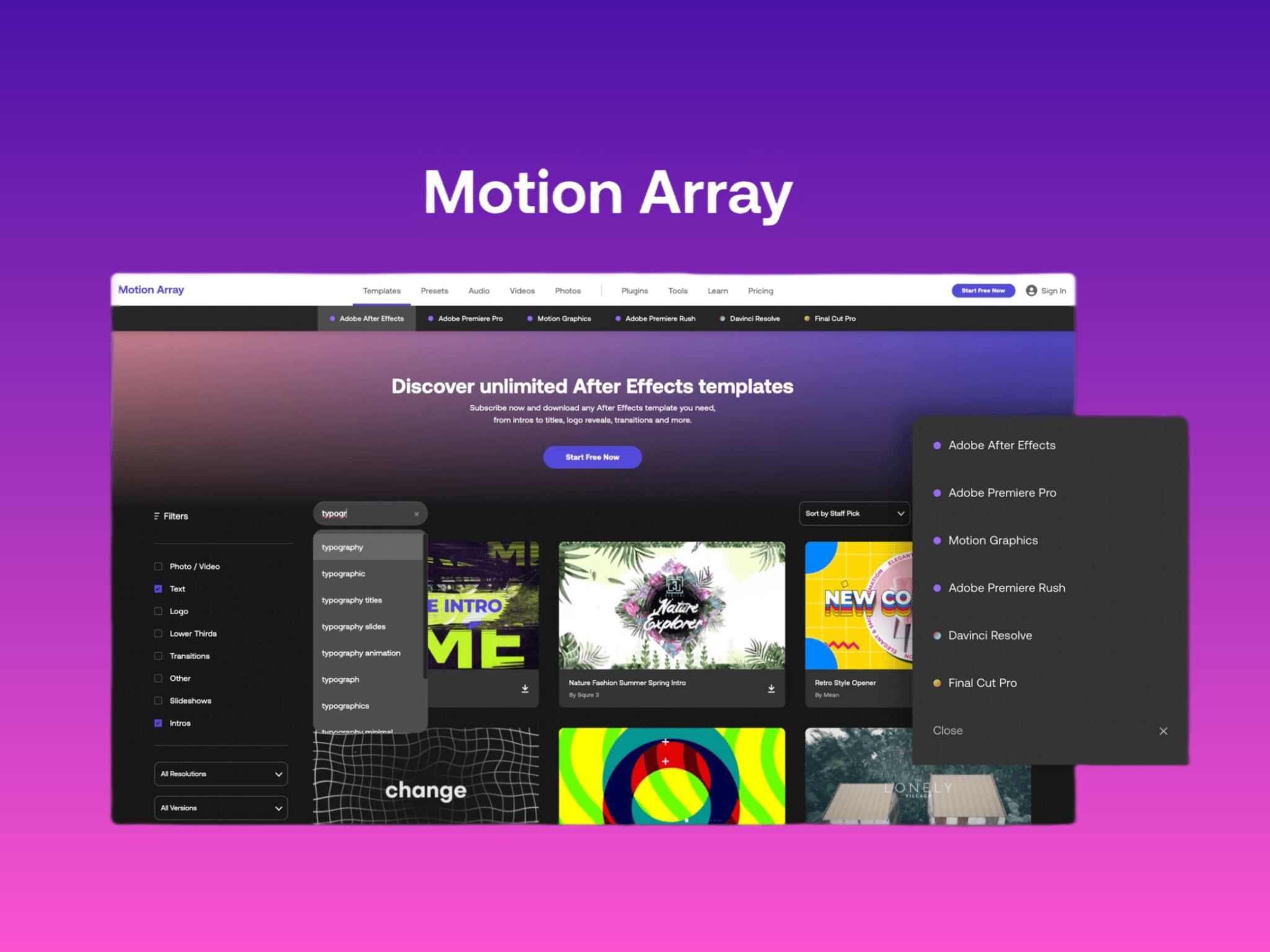Click the Filters icon in sidebar
Image resolution: width=1270 pixels, height=952 pixels.
click(x=157, y=516)
